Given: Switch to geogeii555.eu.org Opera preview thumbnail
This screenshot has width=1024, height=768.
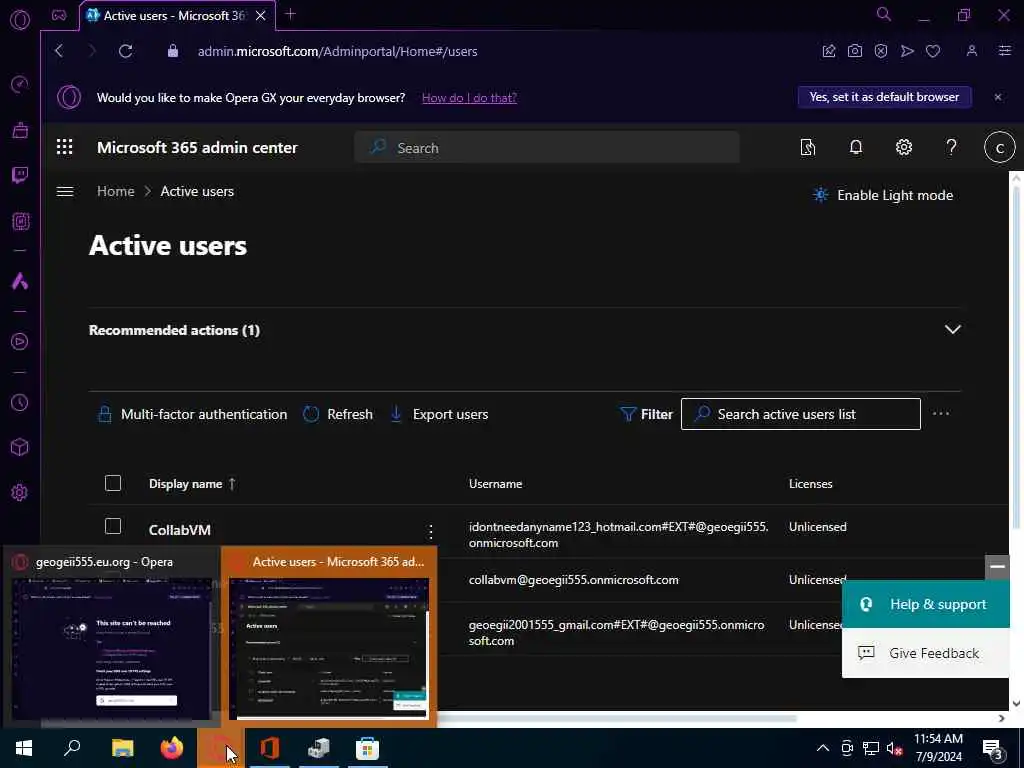Looking at the screenshot, I should point(111,637).
